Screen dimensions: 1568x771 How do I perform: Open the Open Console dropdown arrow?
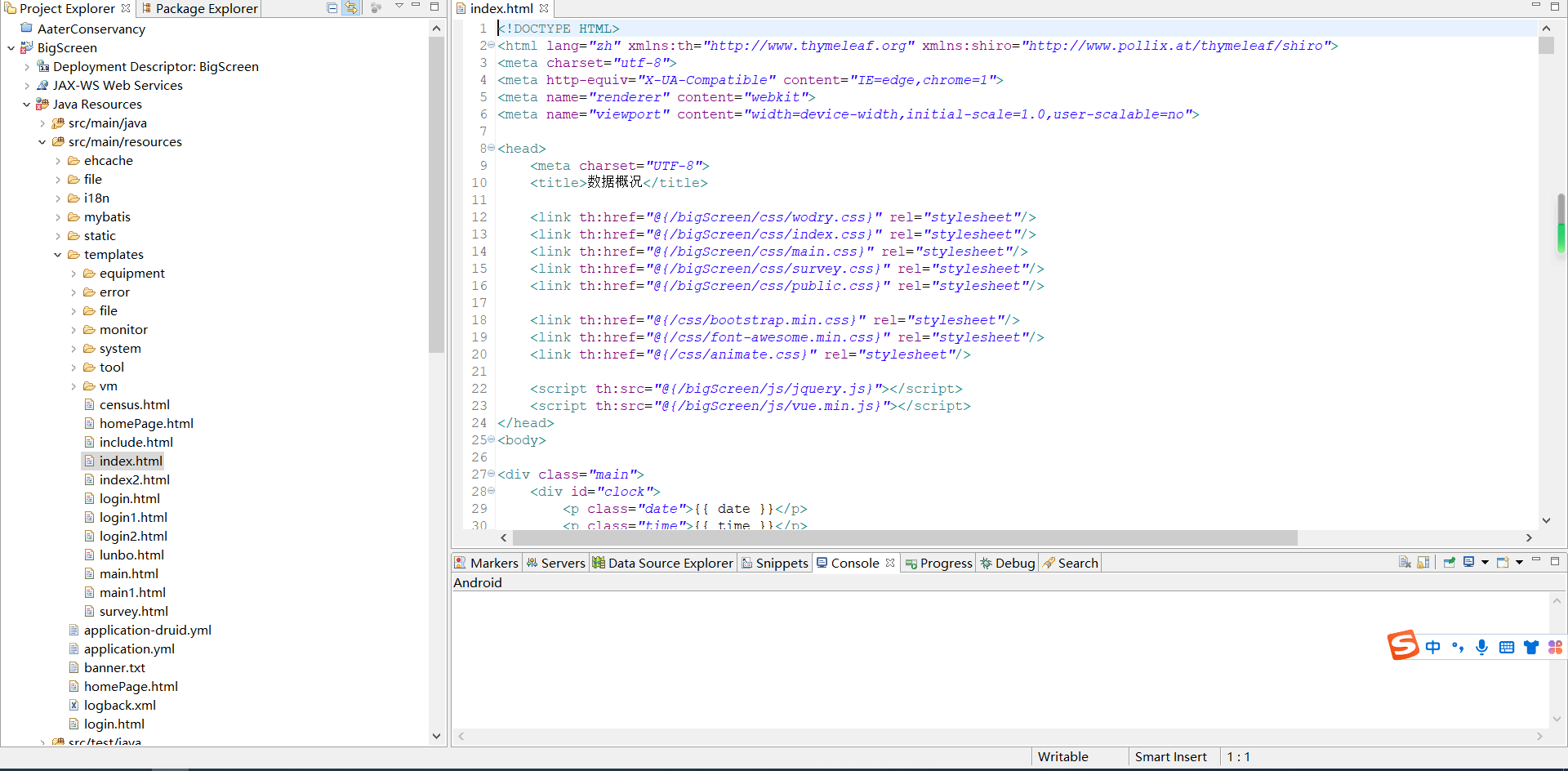pyautogui.click(x=1519, y=563)
